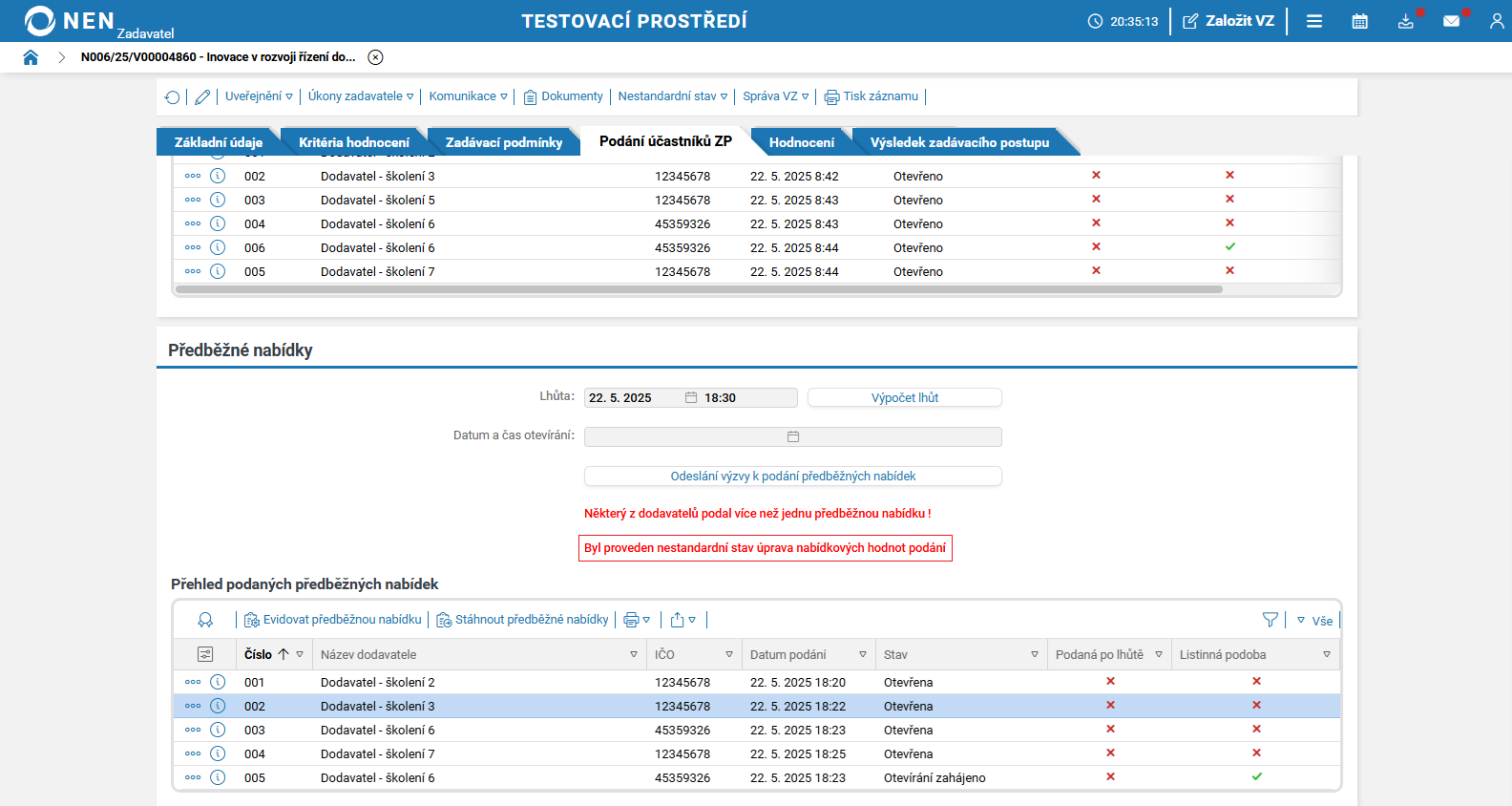Click Odeslání výzvy k podání předběžných nabídek
Viewport: 1512px width, 806px height.
[792, 476]
